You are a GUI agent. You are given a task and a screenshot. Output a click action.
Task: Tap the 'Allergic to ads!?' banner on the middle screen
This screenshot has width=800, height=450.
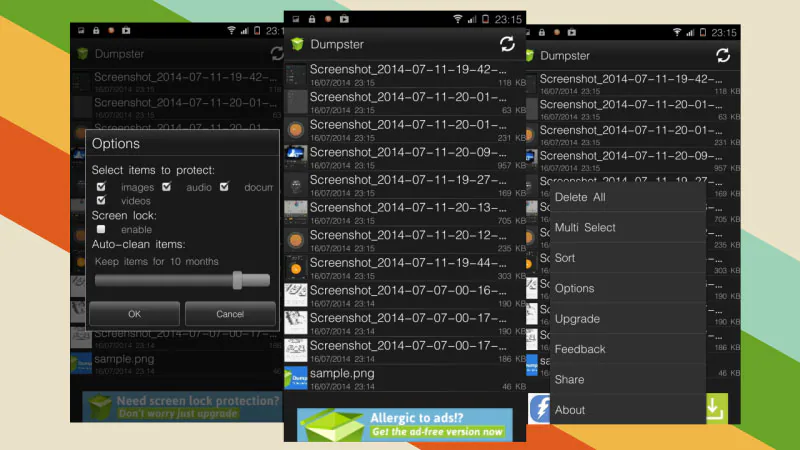[405, 424]
